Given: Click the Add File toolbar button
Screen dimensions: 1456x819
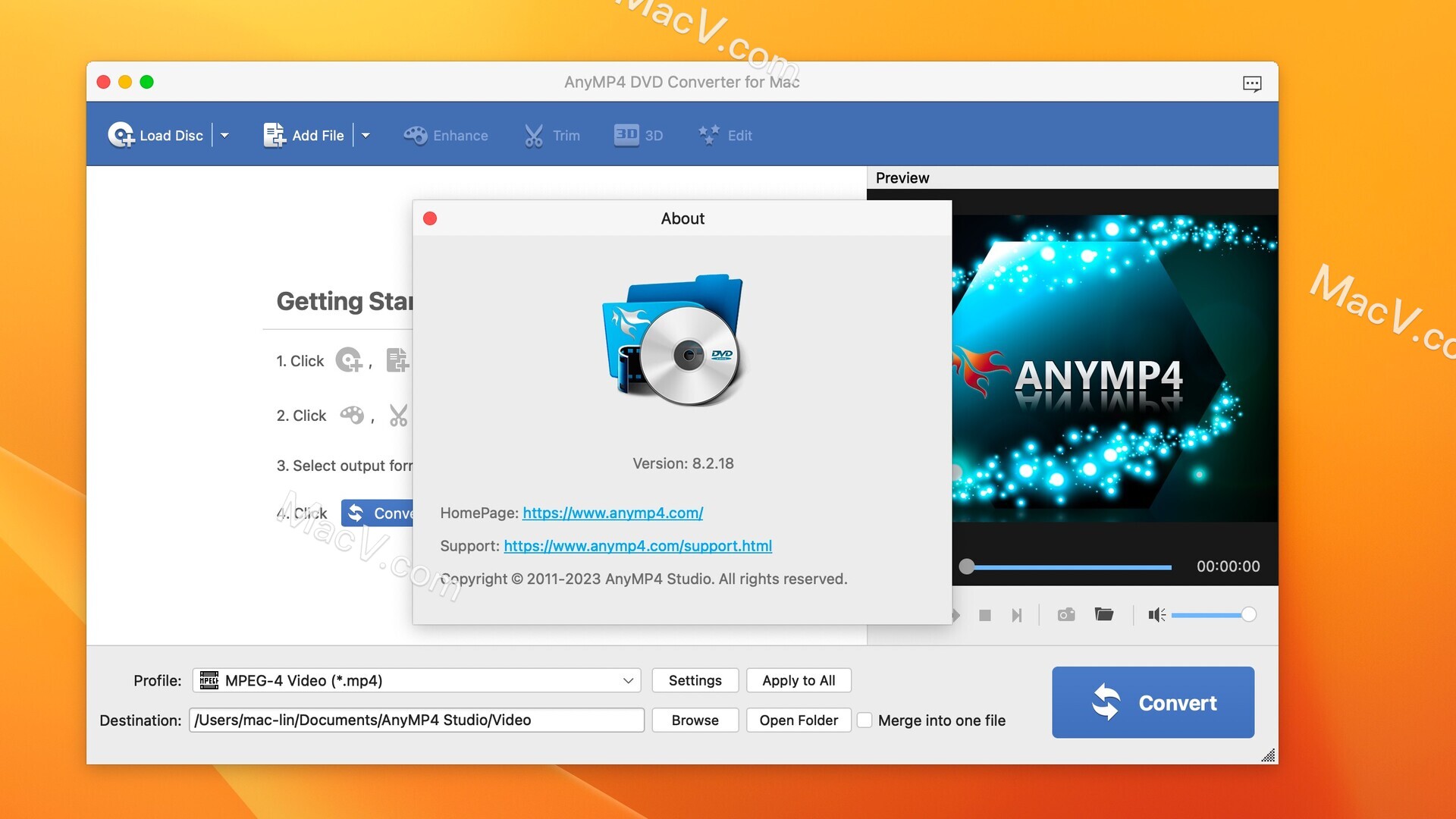Looking at the screenshot, I should 303,135.
